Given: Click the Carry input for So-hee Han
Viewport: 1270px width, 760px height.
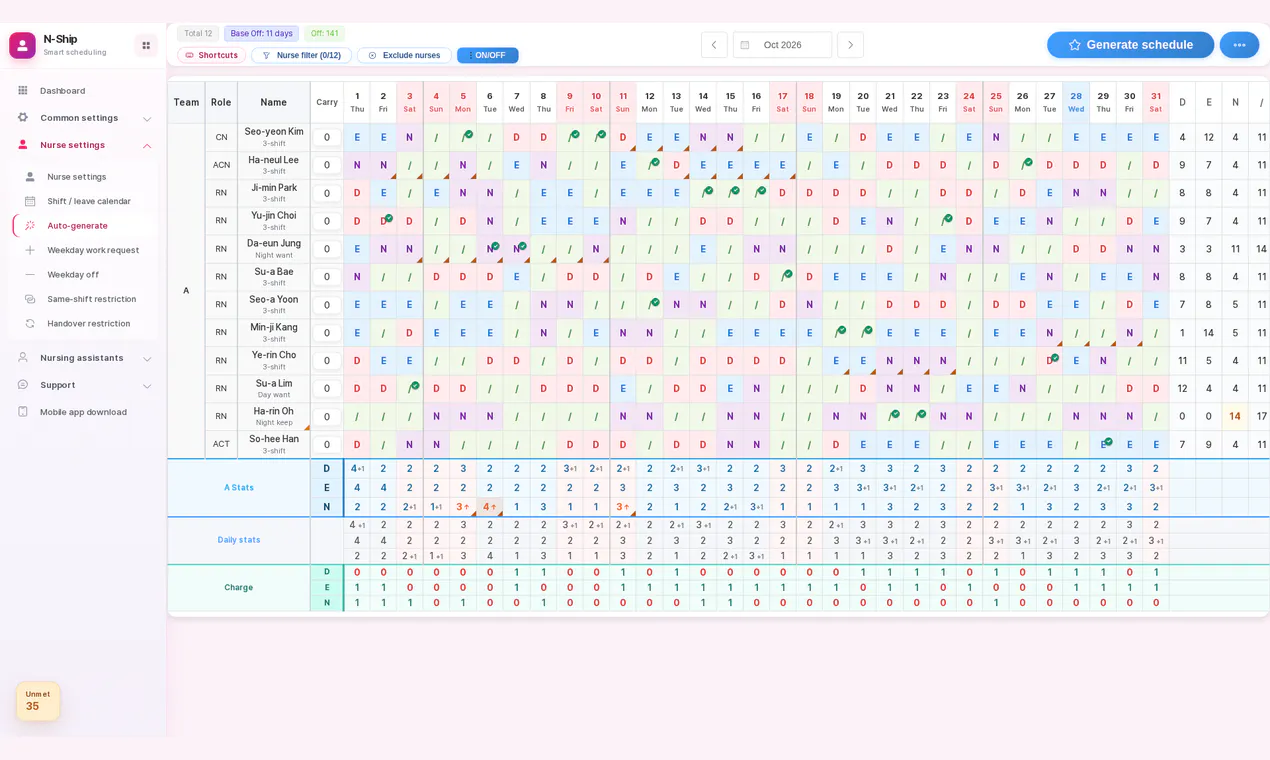Looking at the screenshot, I should (x=327, y=445).
